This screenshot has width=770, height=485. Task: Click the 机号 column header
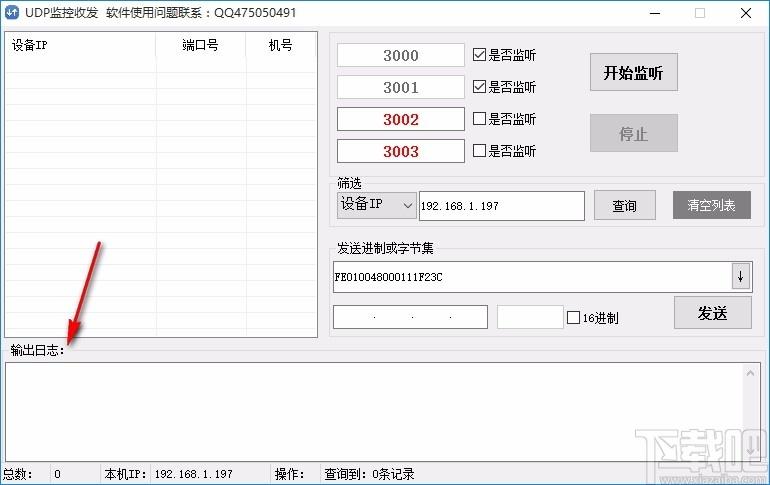point(281,46)
